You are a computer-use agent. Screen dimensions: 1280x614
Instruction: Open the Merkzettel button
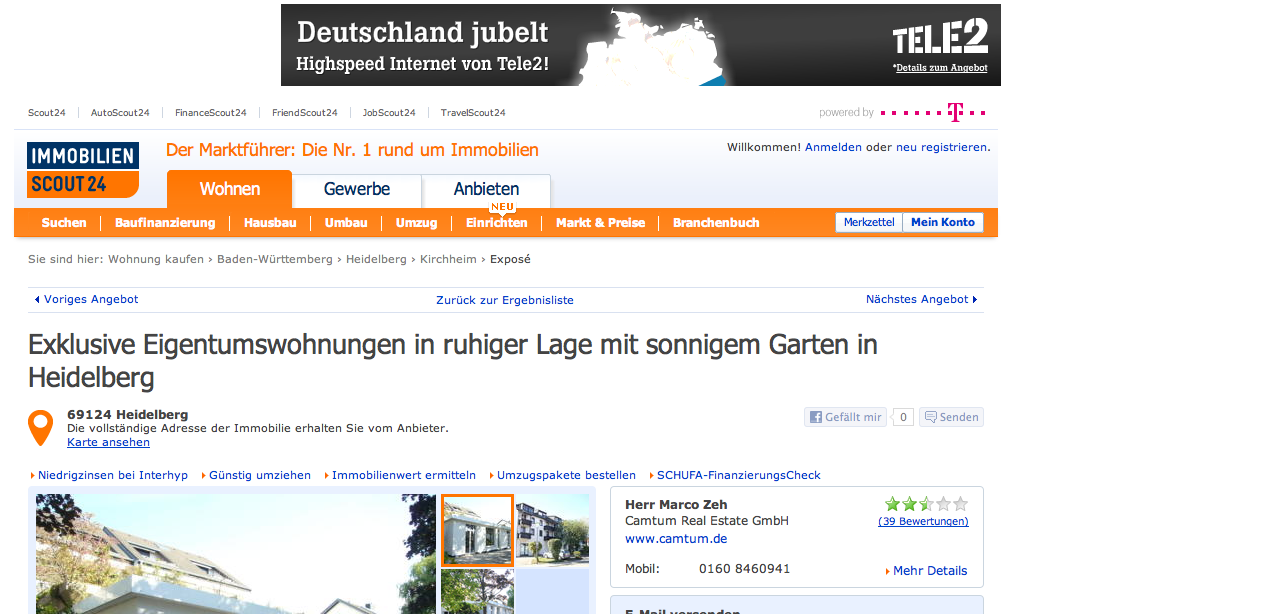coord(869,222)
